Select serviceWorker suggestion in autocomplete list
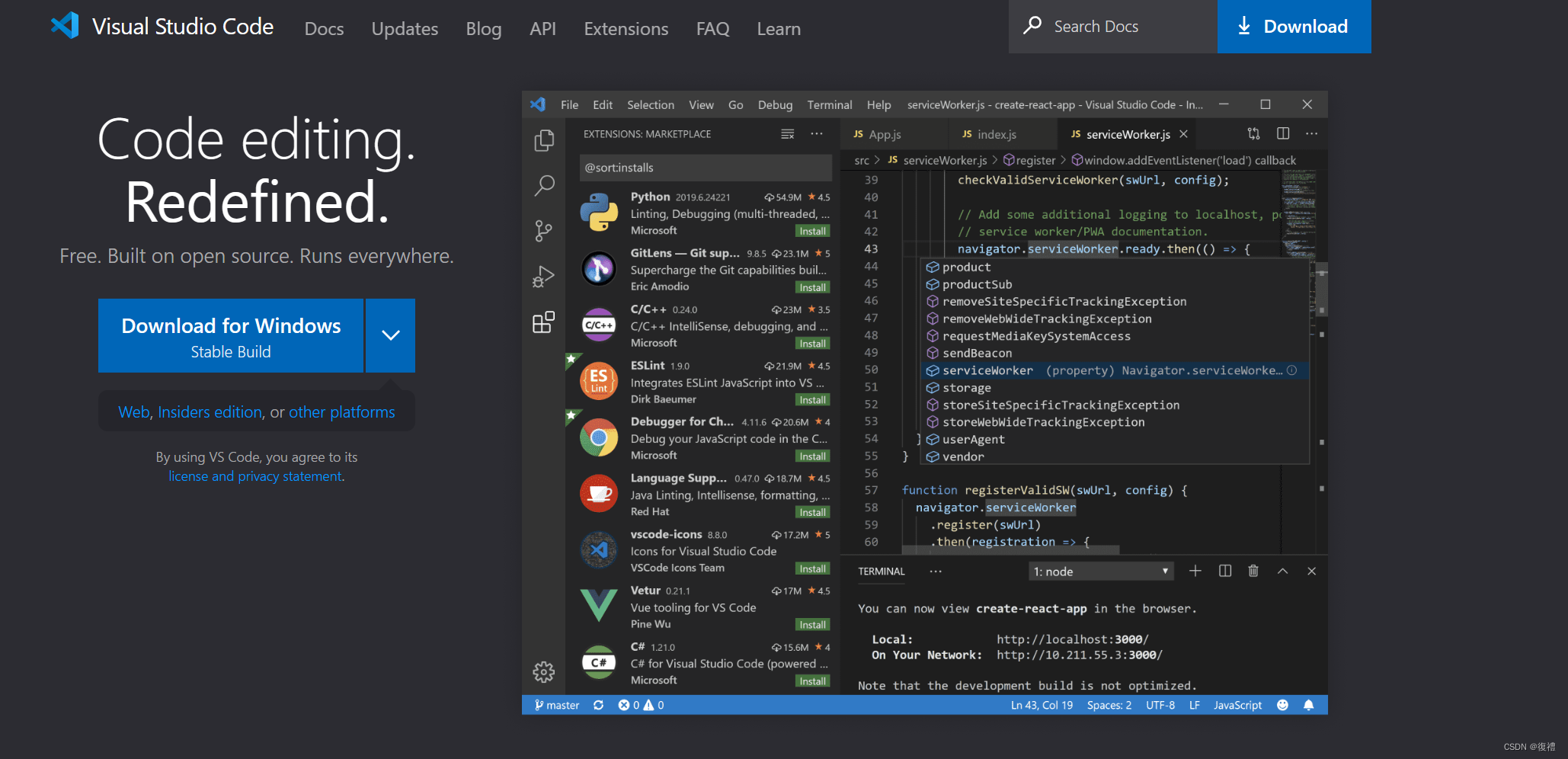The height and width of the screenshot is (759, 1568). pos(1115,370)
